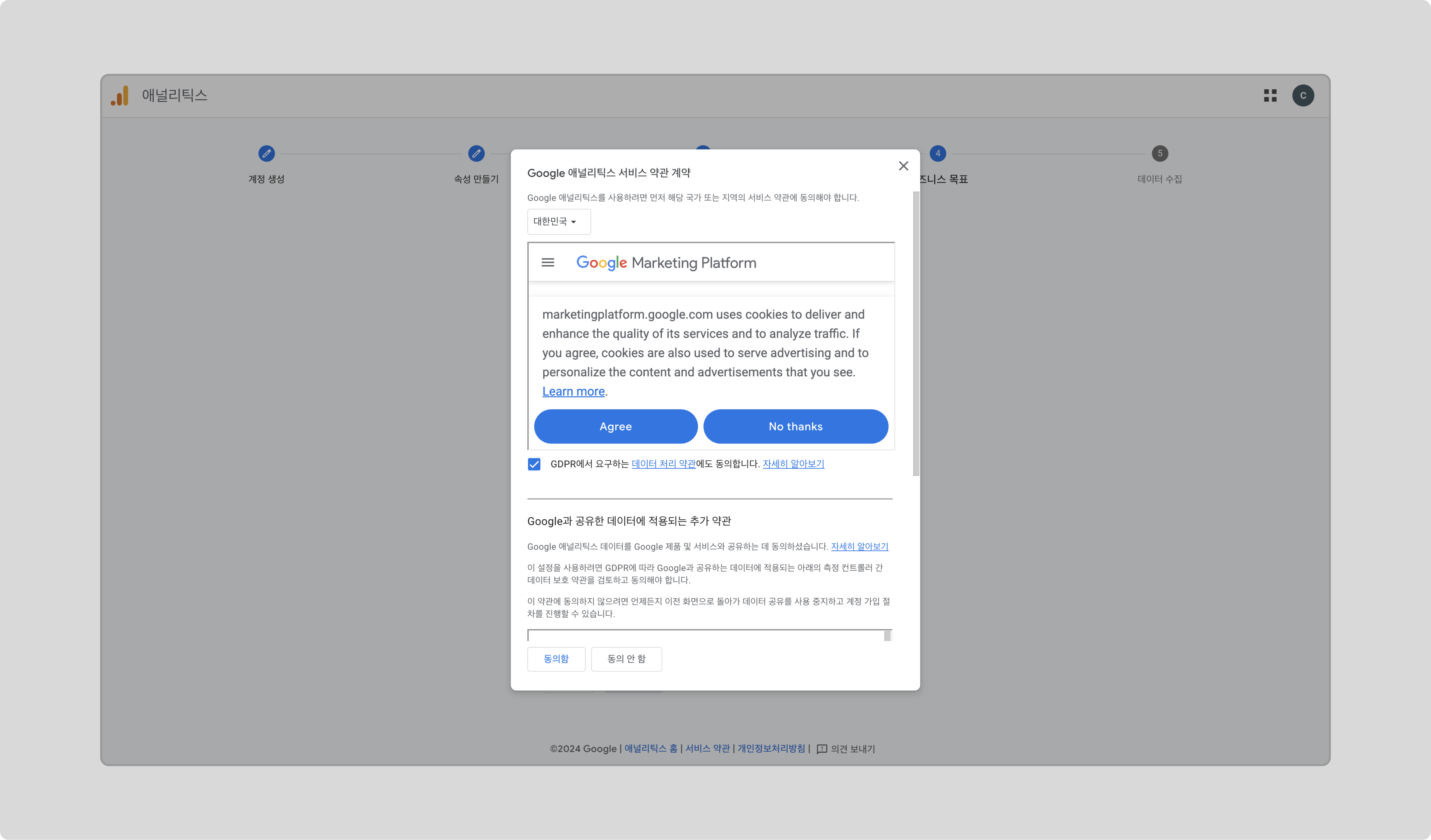
Task: Click the 의견 보내기 feedback icon
Action: tap(821, 749)
